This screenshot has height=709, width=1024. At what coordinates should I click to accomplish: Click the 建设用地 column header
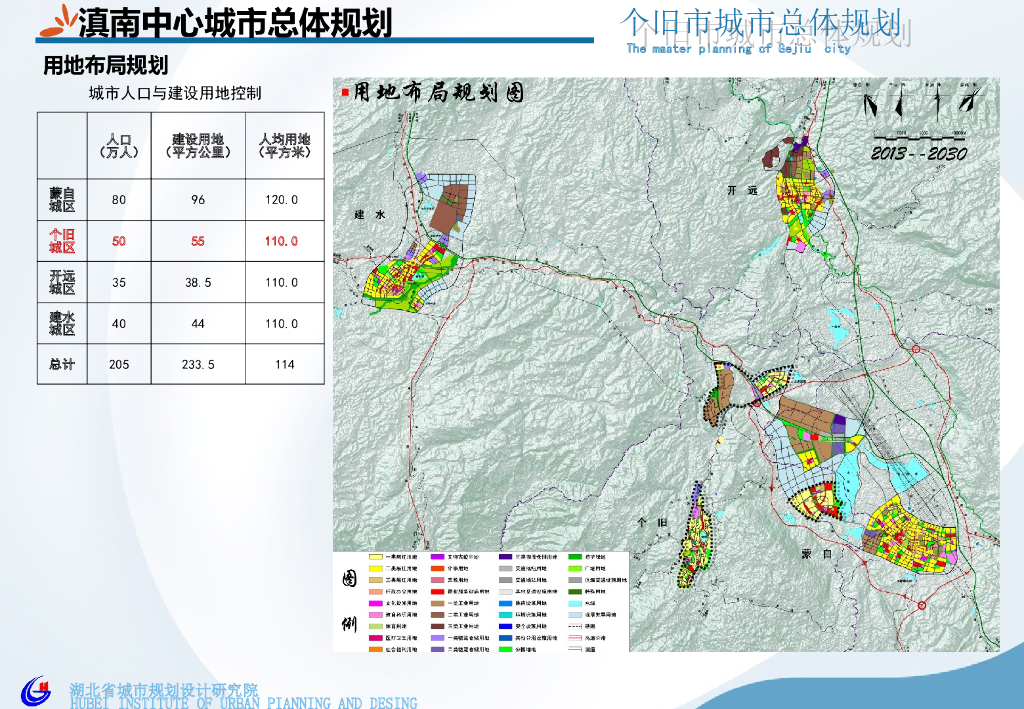198,146
